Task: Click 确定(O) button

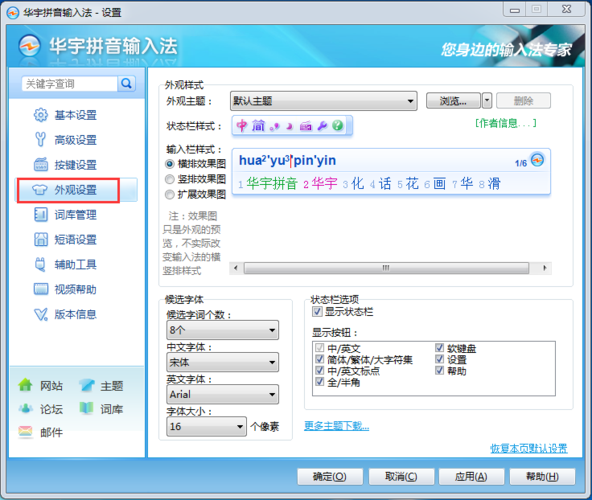Action: [330, 477]
